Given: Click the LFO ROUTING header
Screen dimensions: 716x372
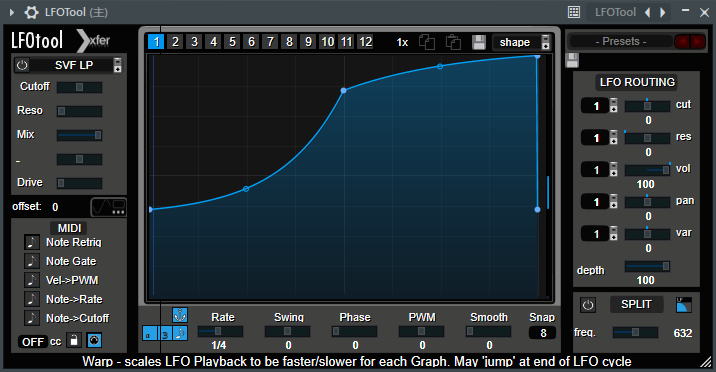Looking at the screenshot, I should coord(637,82).
